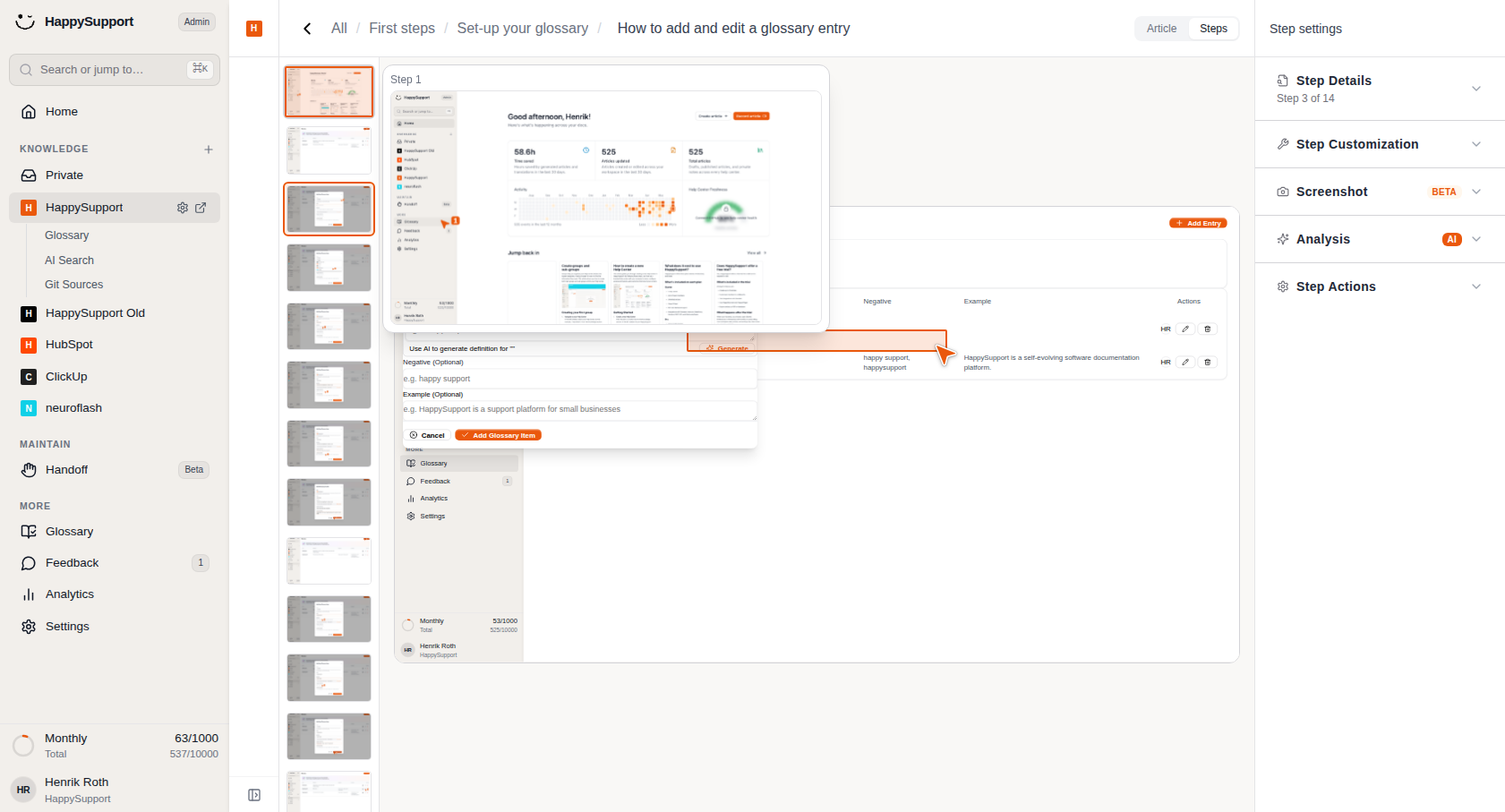The width and height of the screenshot is (1505, 812).
Task: Select the fourth step thumbnail
Action: point(329,268)
